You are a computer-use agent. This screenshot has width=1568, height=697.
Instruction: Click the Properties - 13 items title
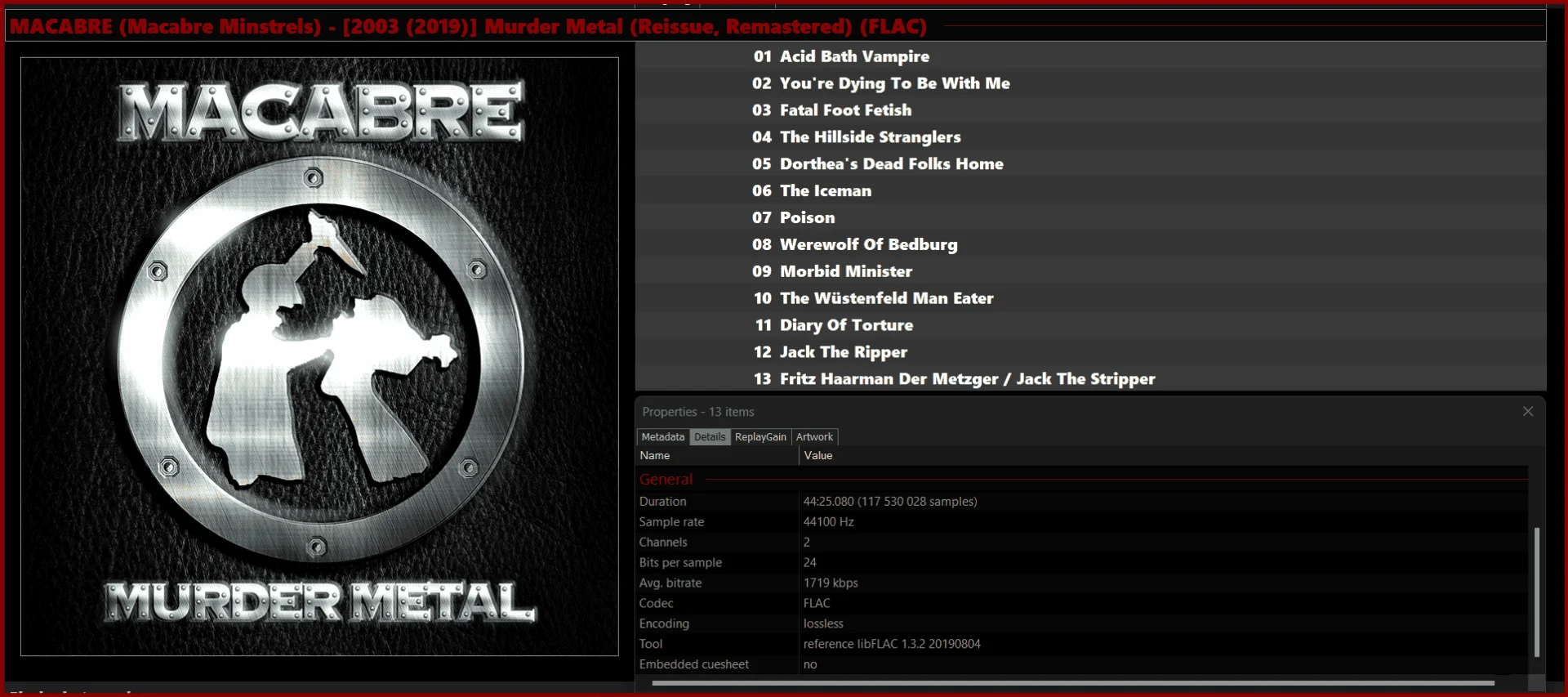point(698,412)
